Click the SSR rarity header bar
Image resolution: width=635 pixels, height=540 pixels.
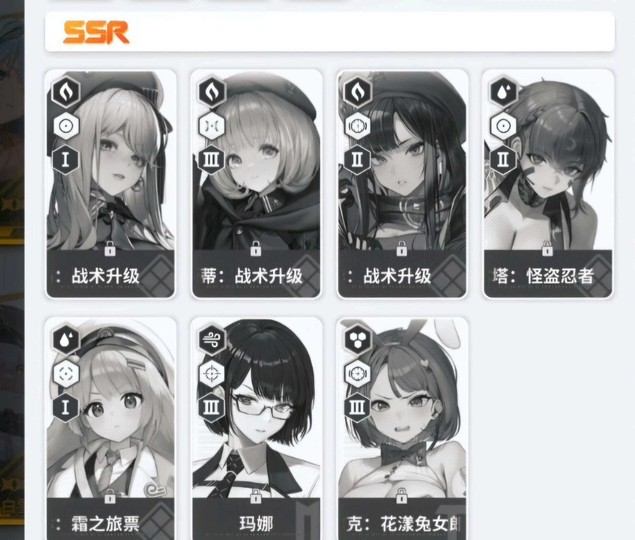pyautogui.click(x=330, y=32)
